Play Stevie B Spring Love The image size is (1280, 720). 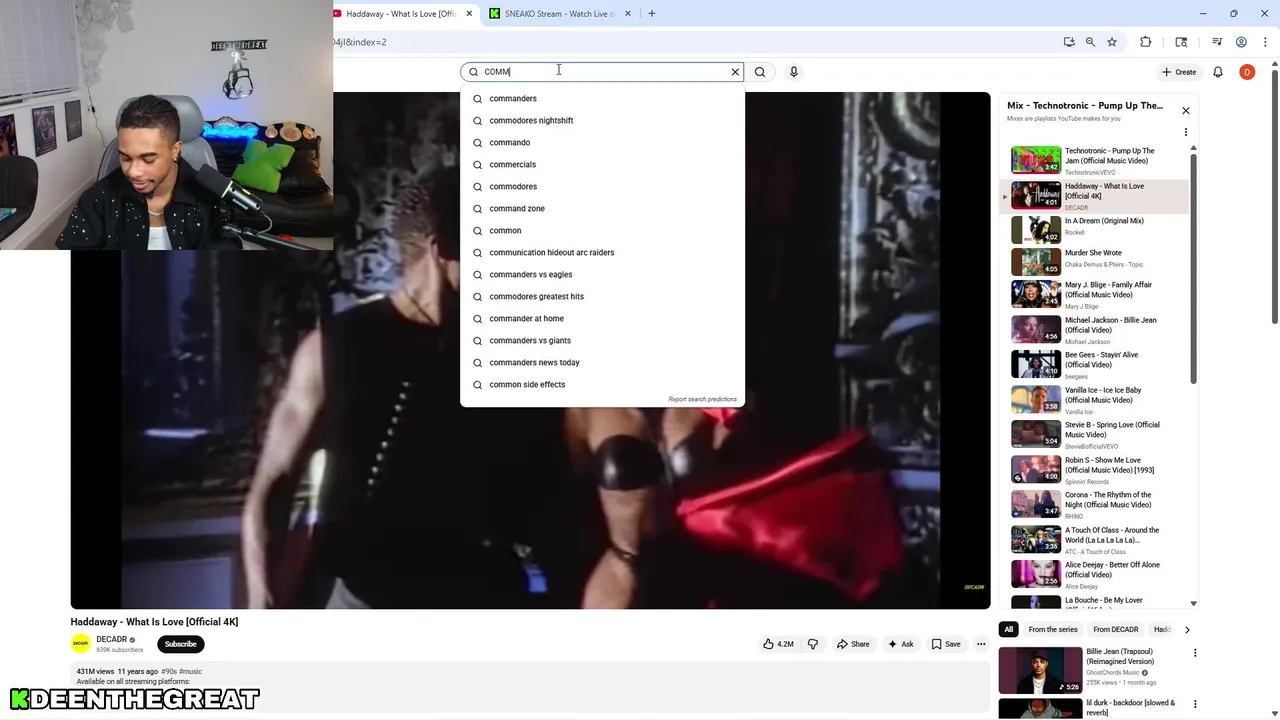tap(1096, 435)
